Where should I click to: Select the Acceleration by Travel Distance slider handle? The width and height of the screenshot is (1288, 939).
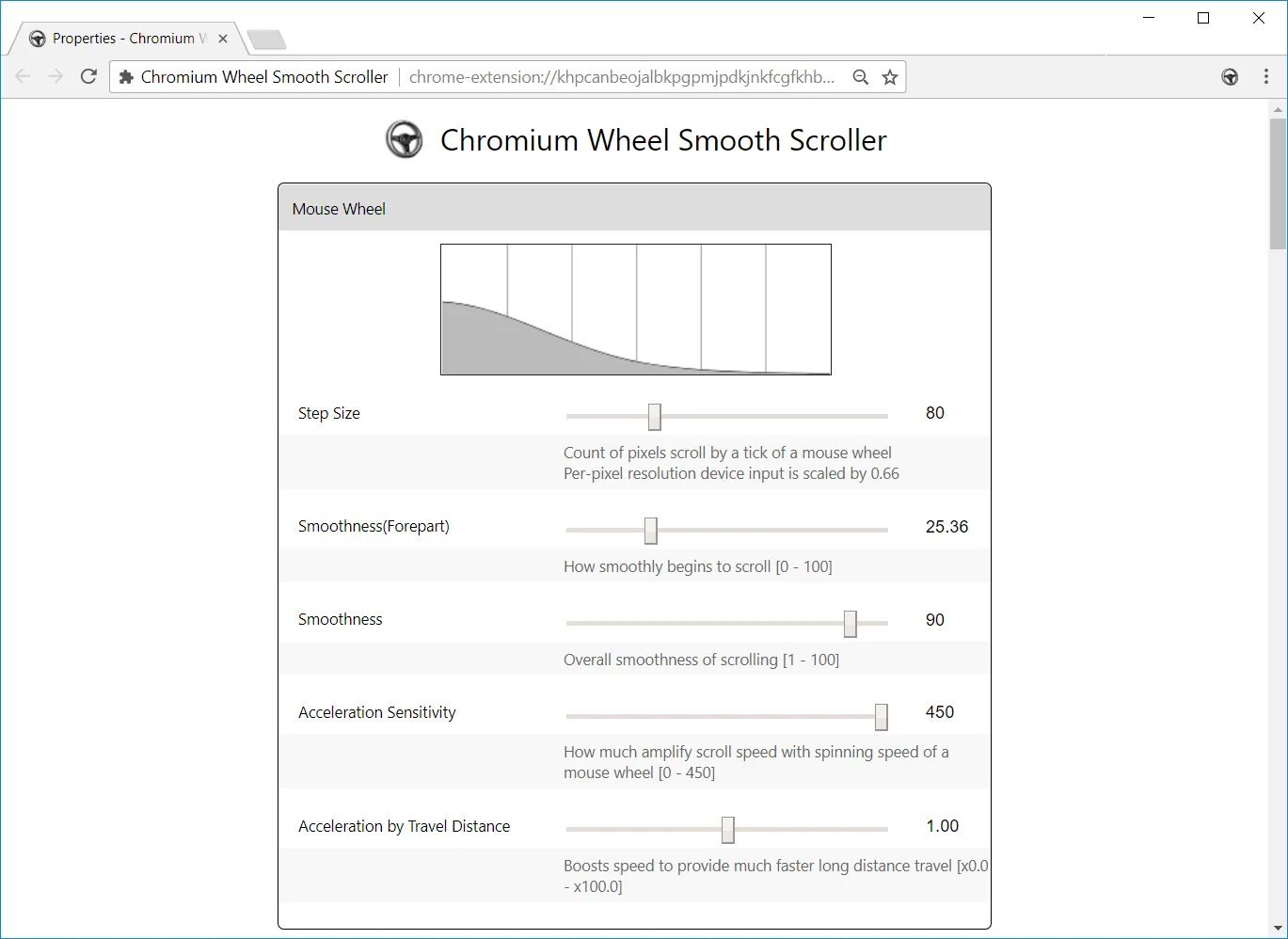point(727,829)
